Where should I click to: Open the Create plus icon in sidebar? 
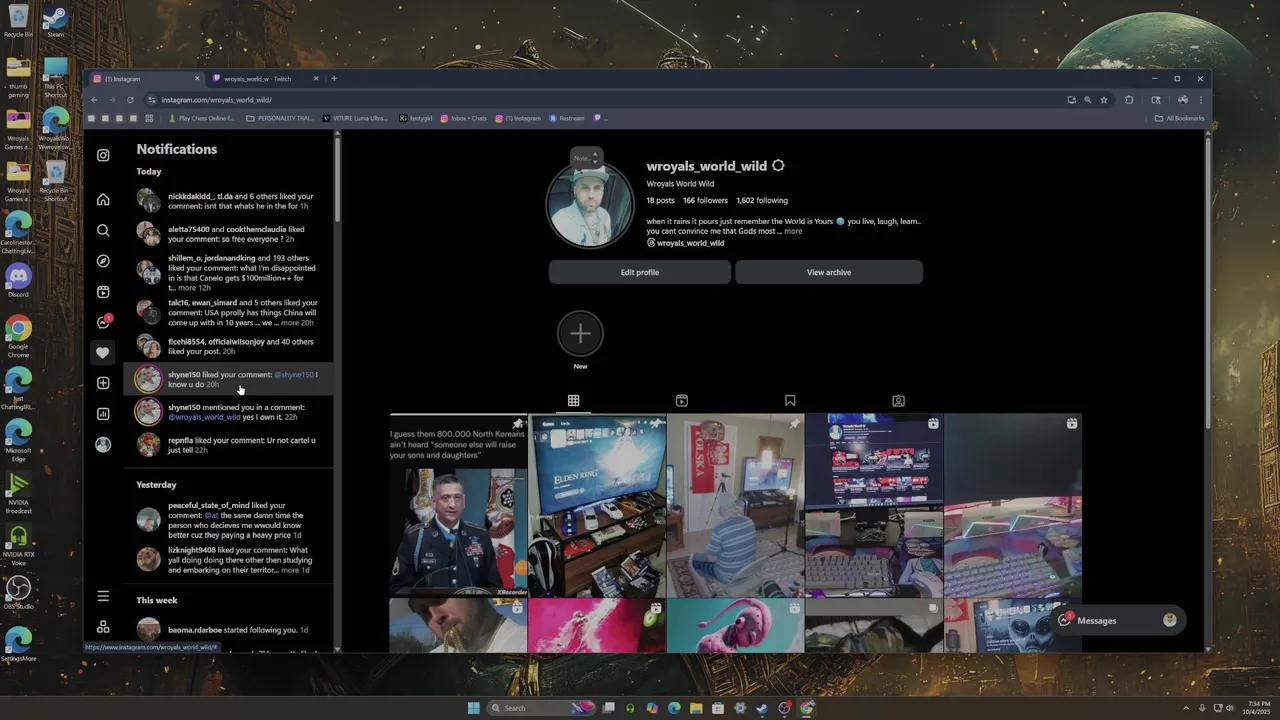103,383
